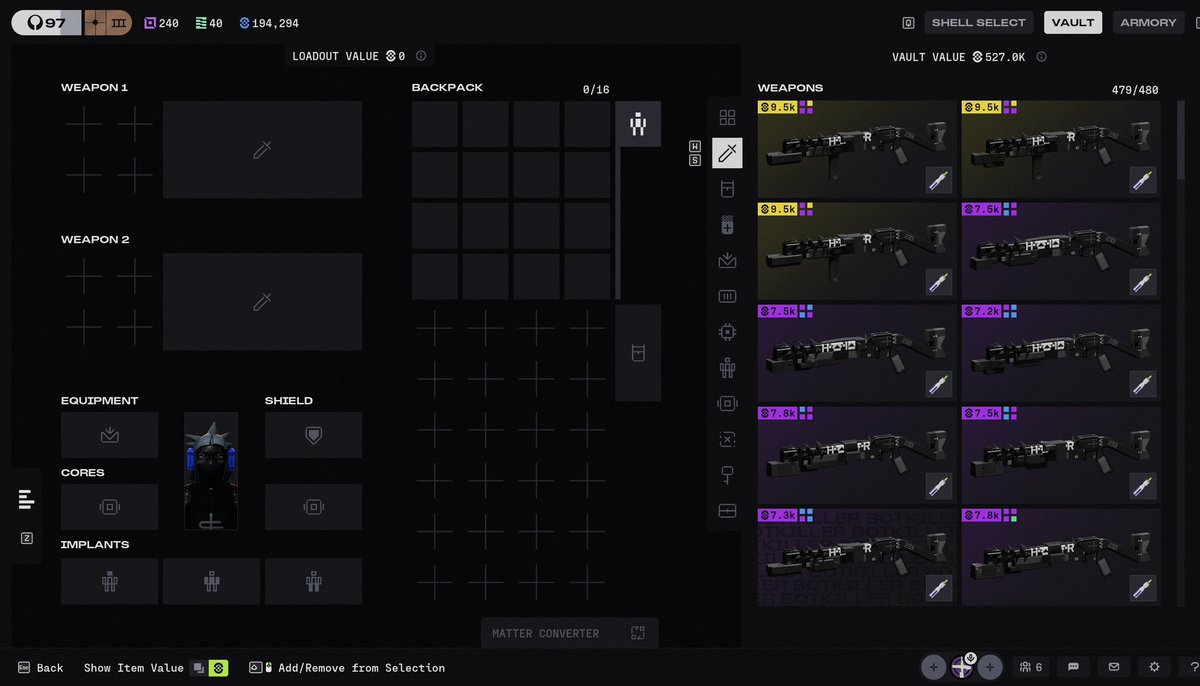Viewport: 1200px width, 686px height.
Task: Open the Armory tab
Action: 1148,23
